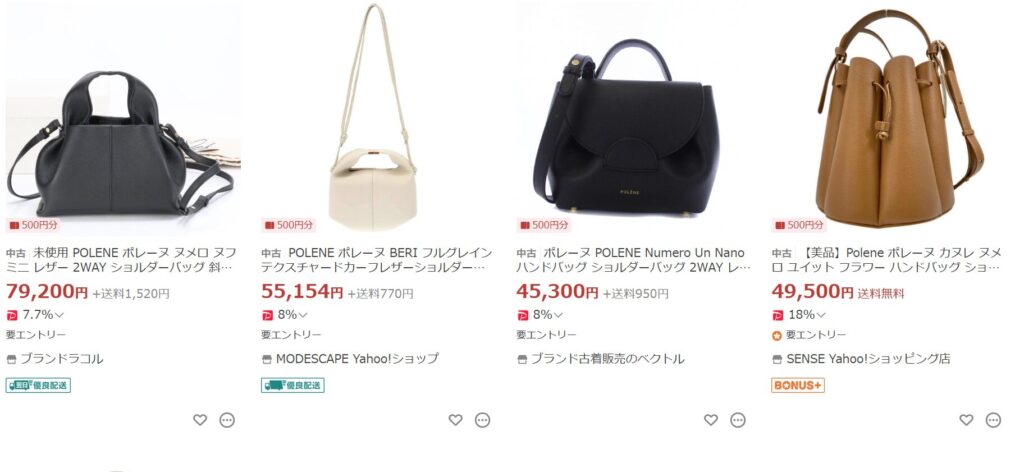Click heart icon under SENSE Yahoo! listing
This screenshot has width=1024, height=472.
(x=966, y=420)
